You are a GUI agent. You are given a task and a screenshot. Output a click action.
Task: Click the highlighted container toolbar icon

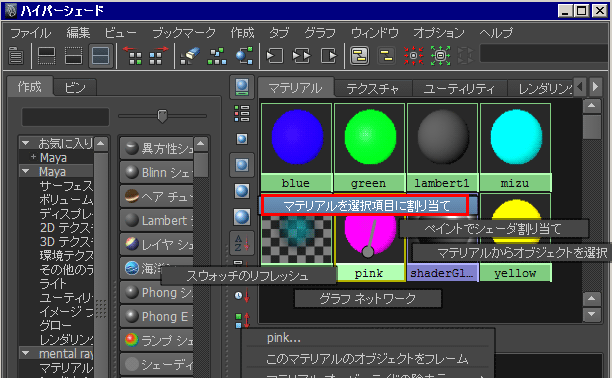(x=359, y=56)
